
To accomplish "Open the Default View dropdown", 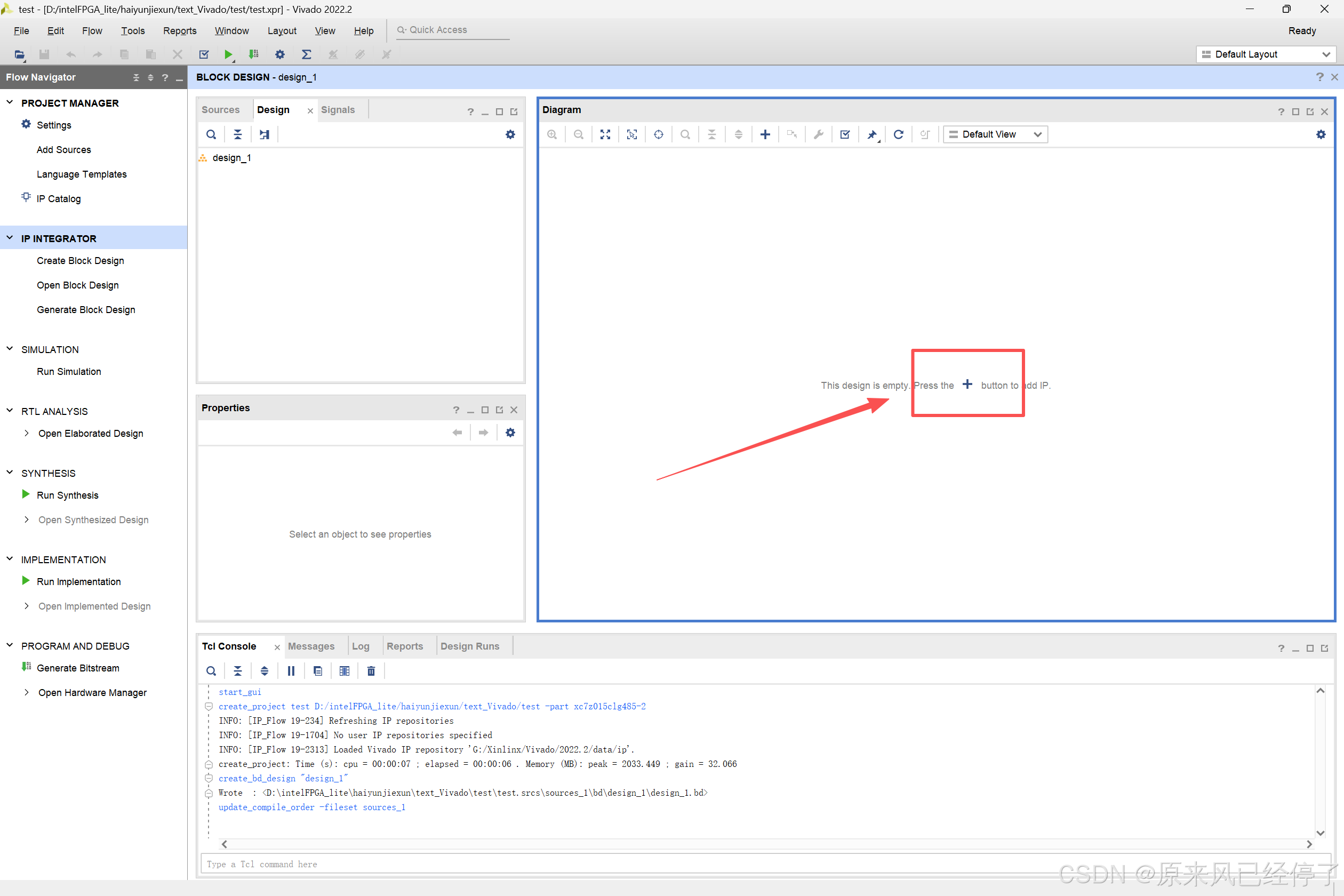I will point(995,134).
